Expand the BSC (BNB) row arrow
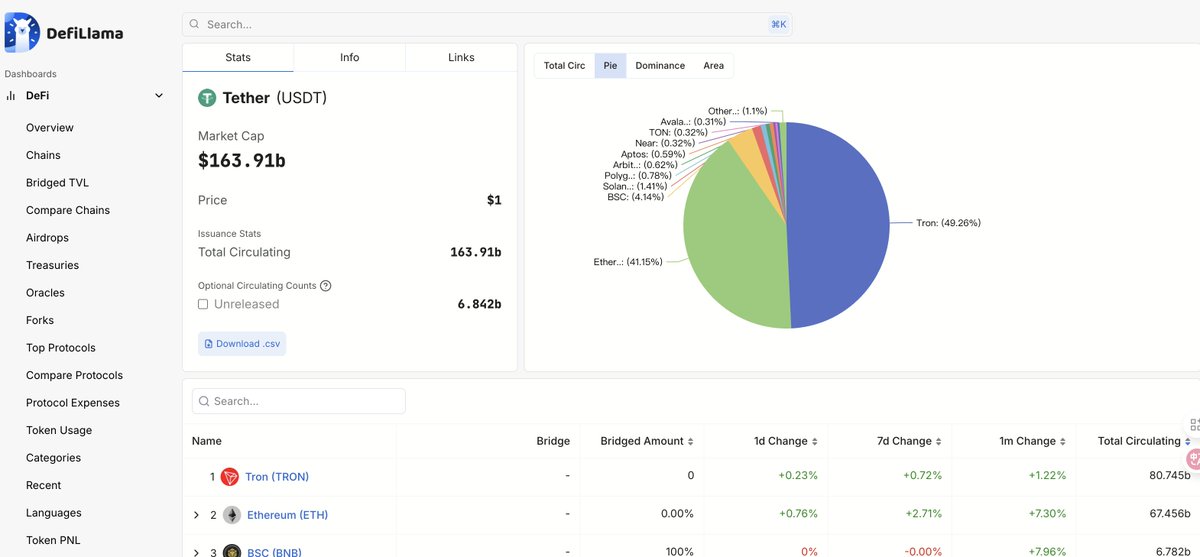 click(x=196, y=552)
